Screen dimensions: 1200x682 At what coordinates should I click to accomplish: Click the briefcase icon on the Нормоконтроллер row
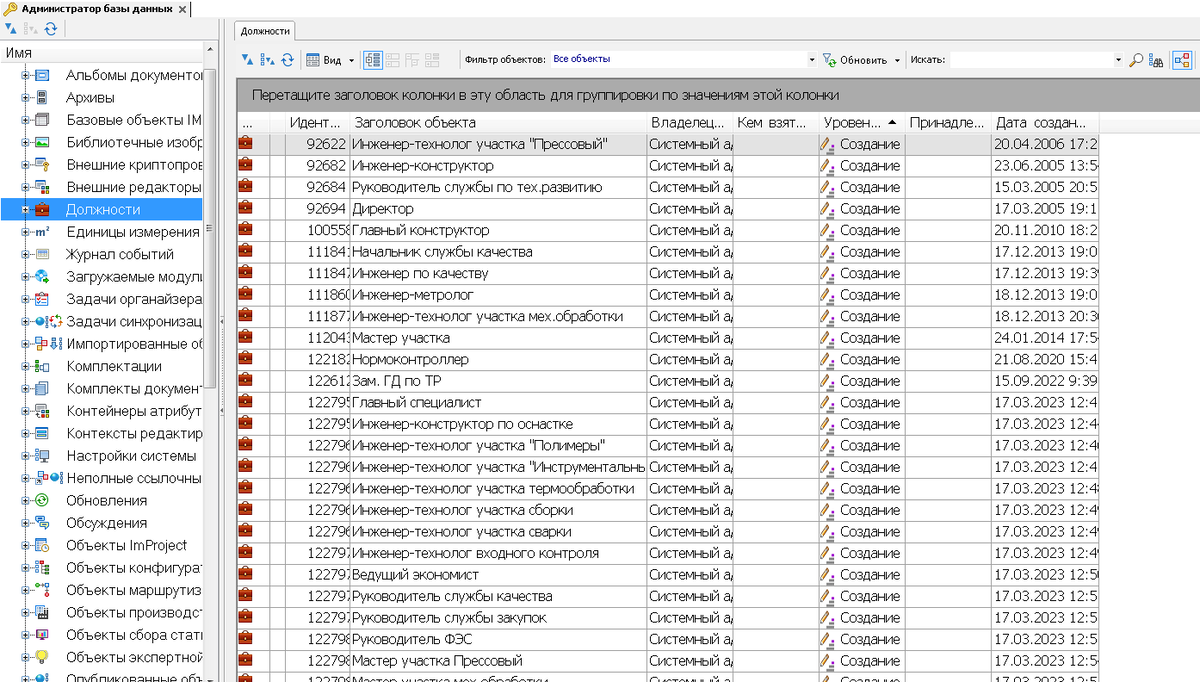(x=245, y=359)
